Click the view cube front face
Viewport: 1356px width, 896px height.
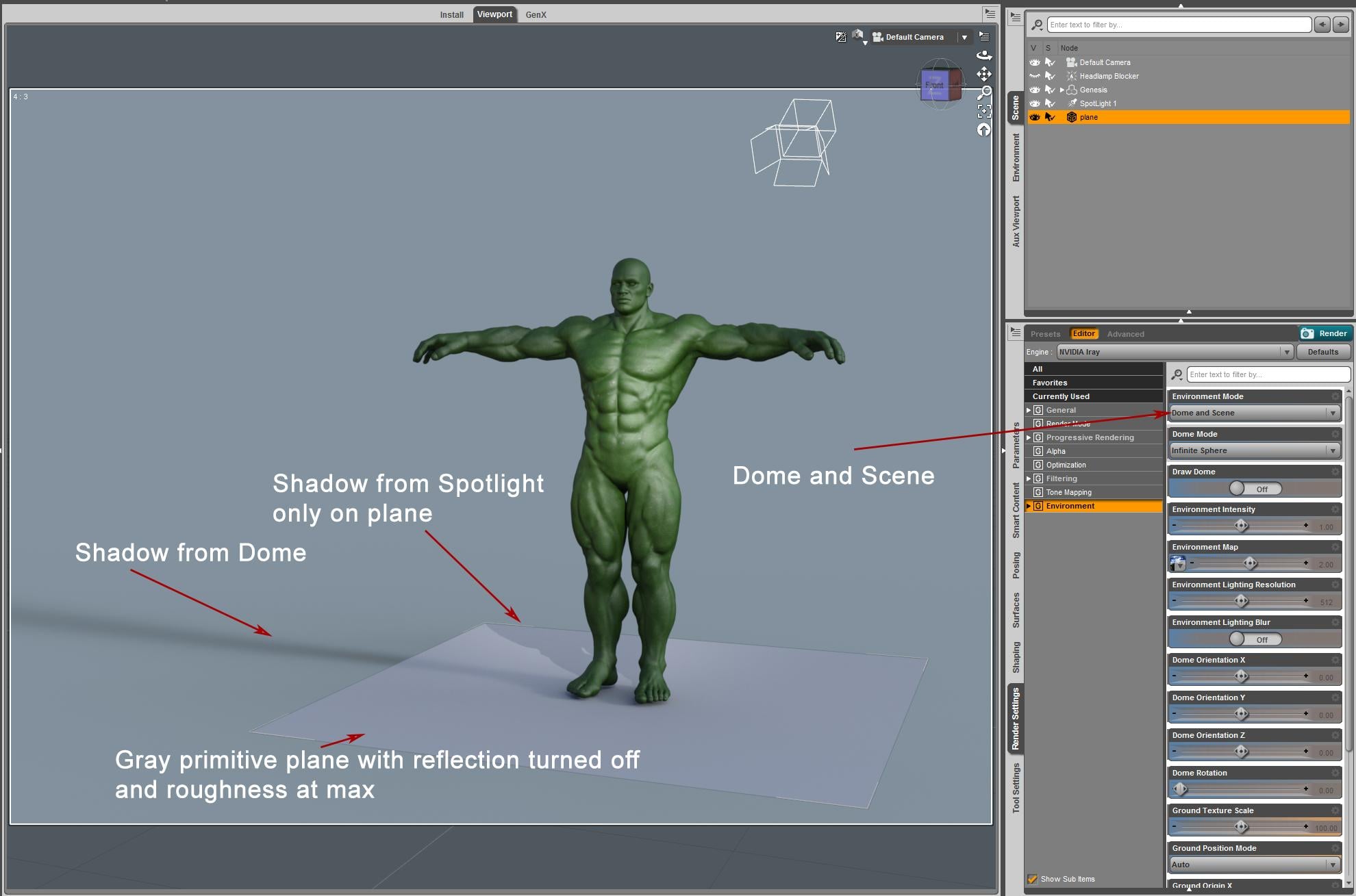(934, 86)
